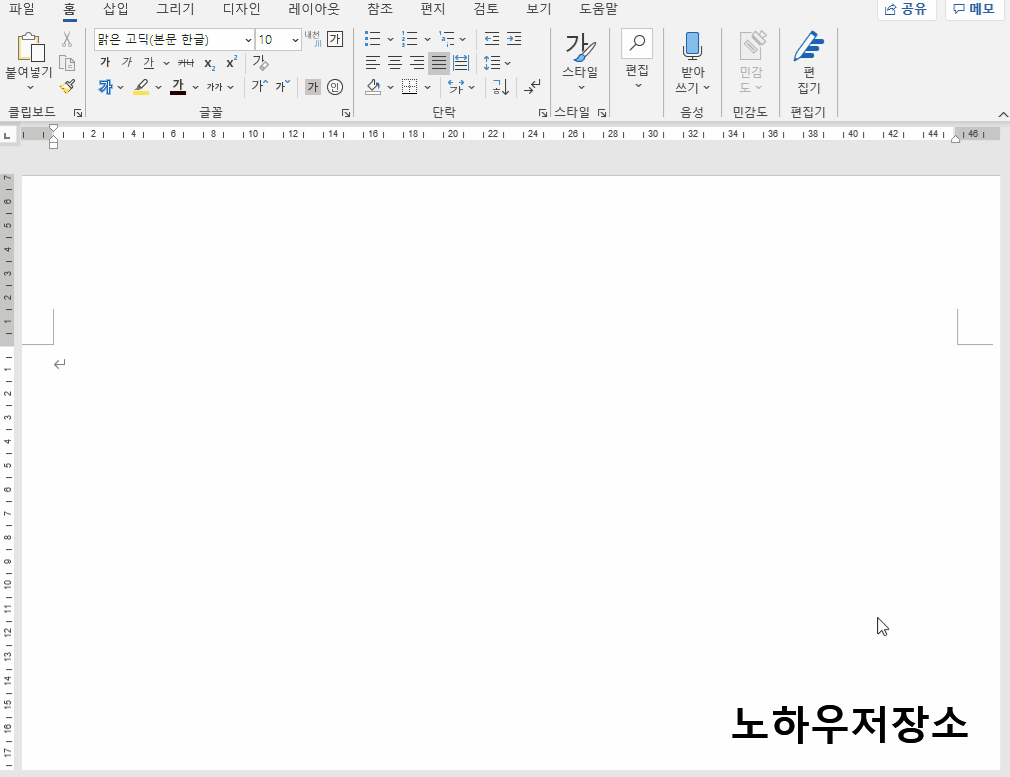Decrease paragraph indent
Image resolution: width=1010 pixels, height=777 pixels.
point(492,39)
